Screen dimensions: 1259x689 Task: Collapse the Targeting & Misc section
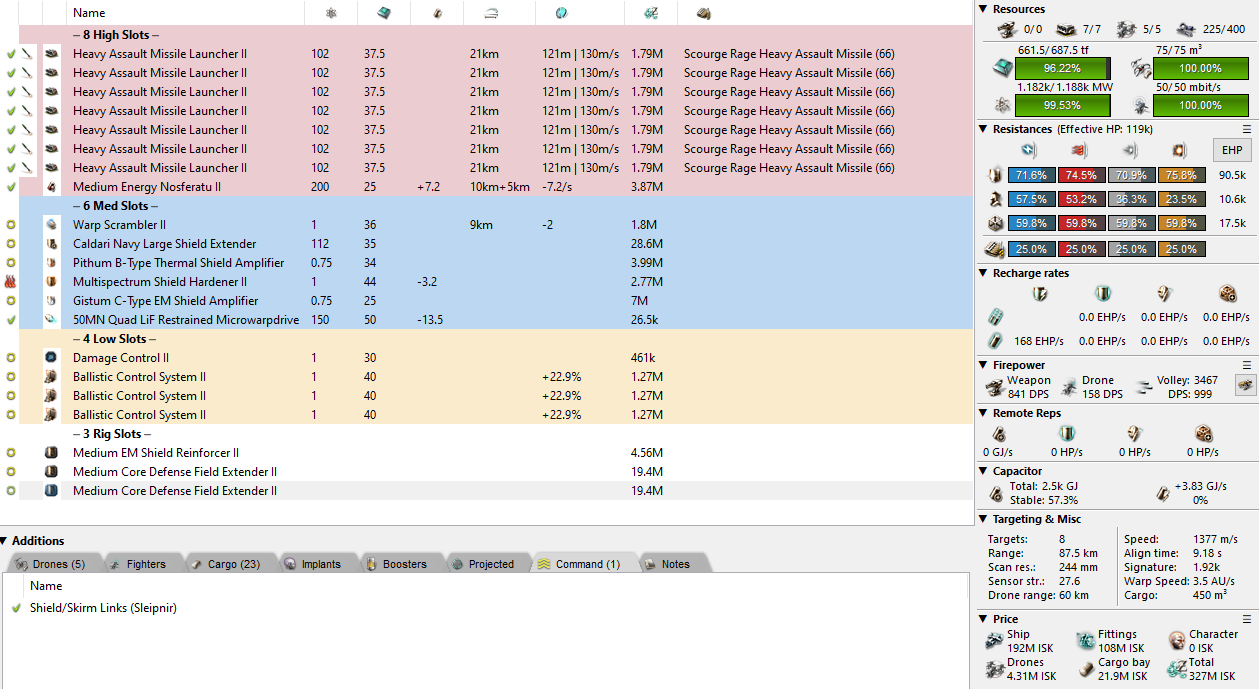(x=983, y=519)
